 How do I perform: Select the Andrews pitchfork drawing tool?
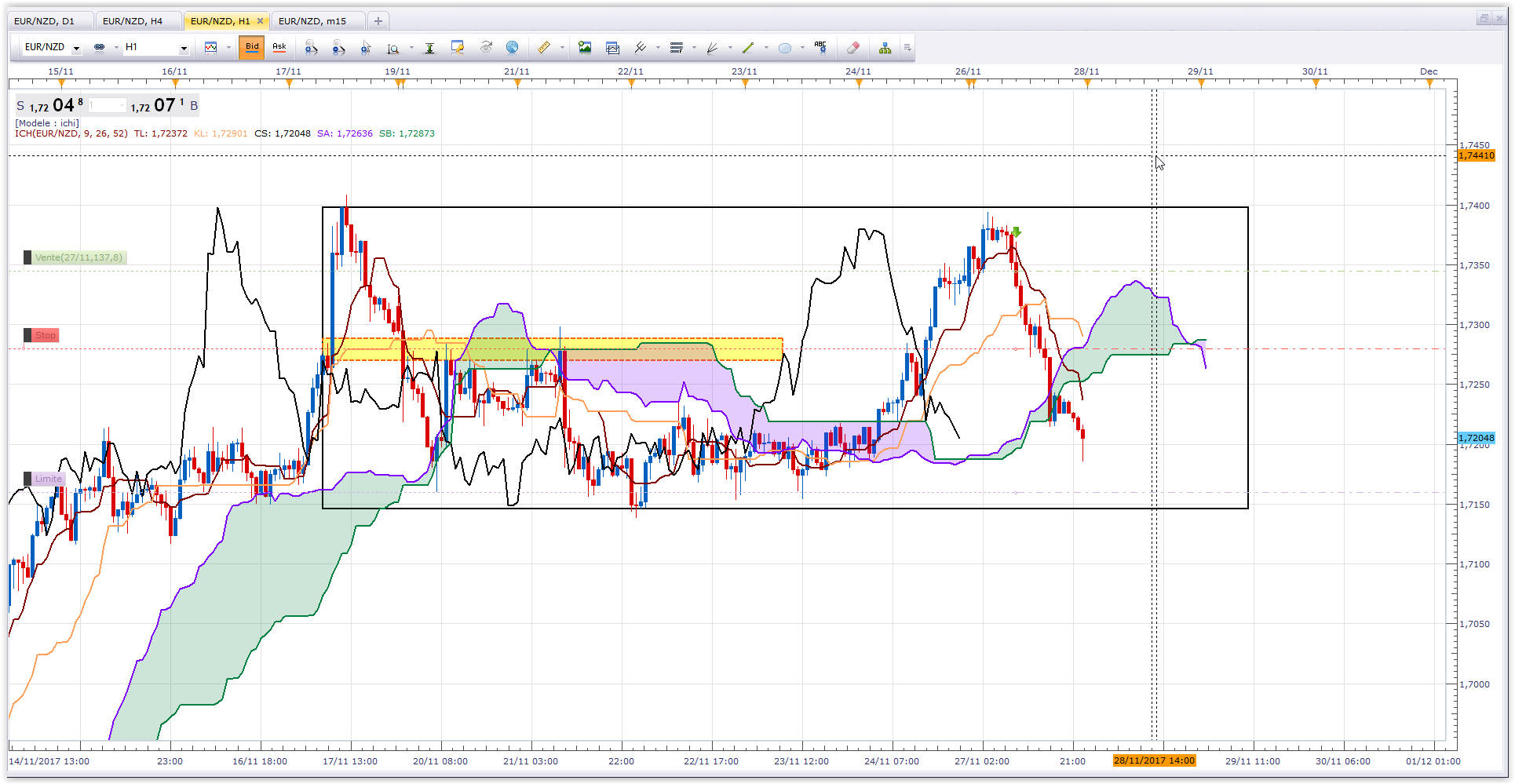(641, 48)
